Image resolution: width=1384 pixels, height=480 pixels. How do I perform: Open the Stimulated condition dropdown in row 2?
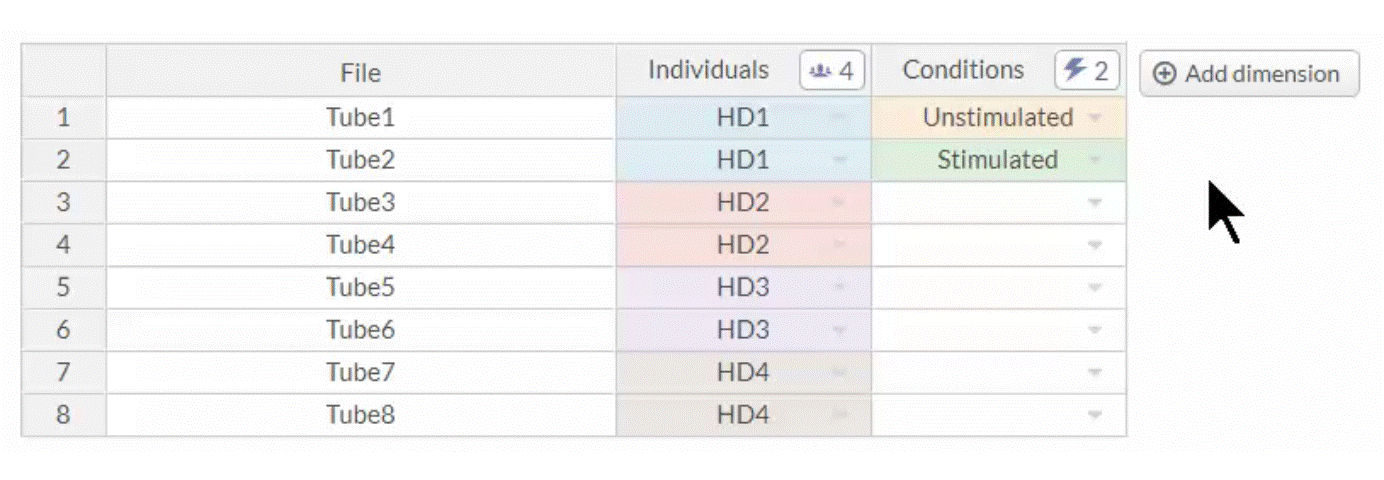tap(1095, 160)
